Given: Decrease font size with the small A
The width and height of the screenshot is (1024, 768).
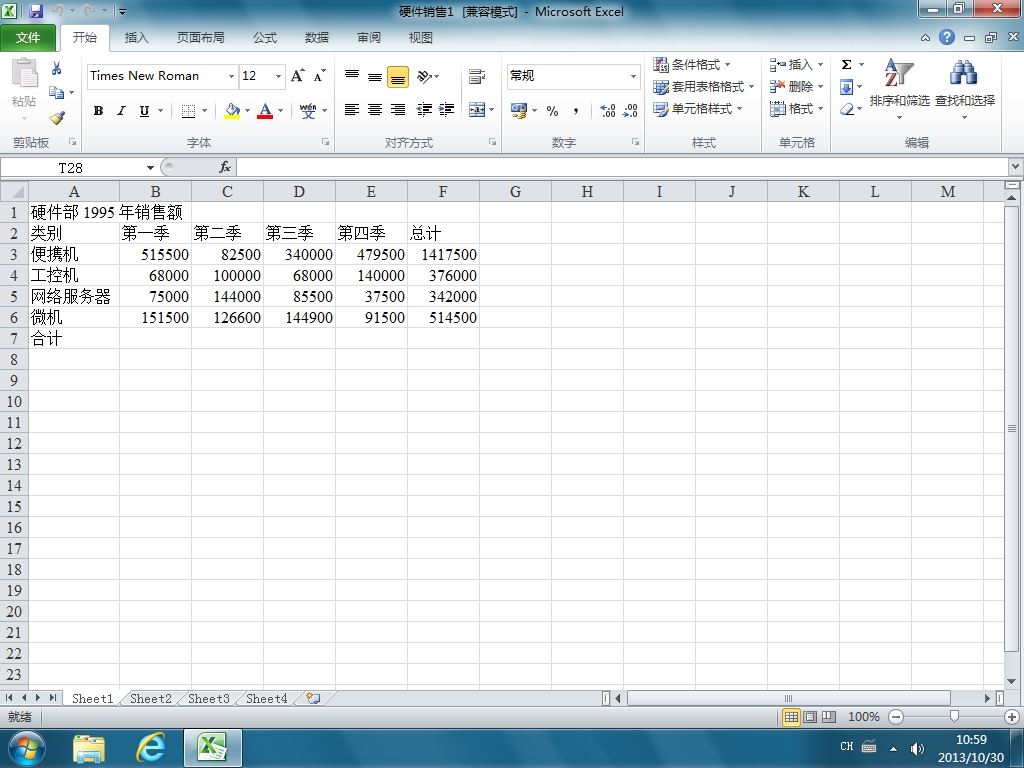Looking at the screenshot, I should (319, 76).
